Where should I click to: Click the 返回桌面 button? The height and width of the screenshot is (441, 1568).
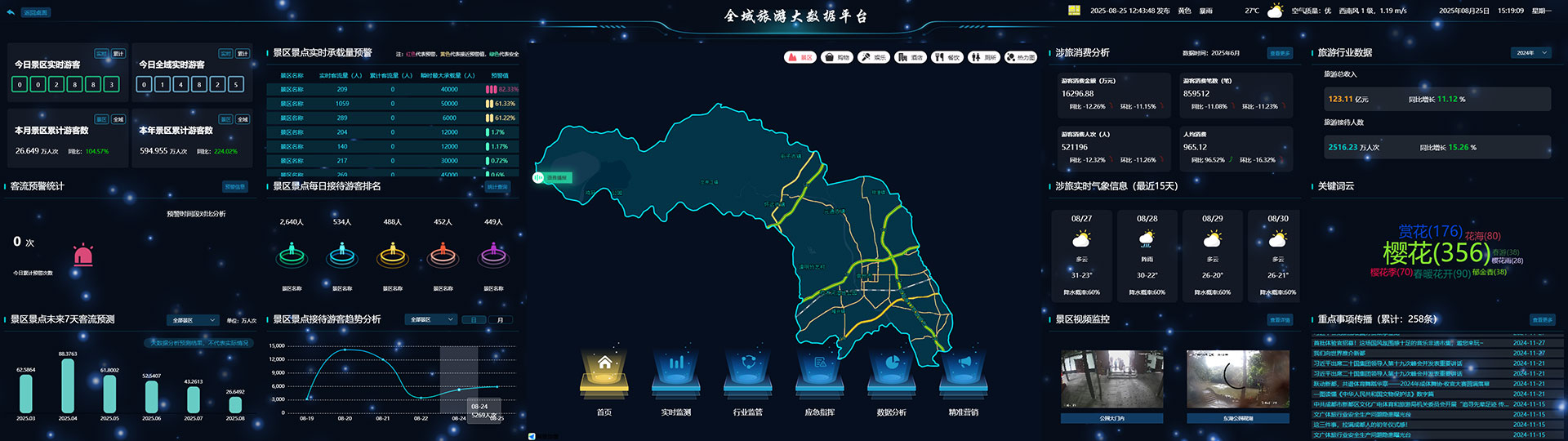[x=35, y=12]
